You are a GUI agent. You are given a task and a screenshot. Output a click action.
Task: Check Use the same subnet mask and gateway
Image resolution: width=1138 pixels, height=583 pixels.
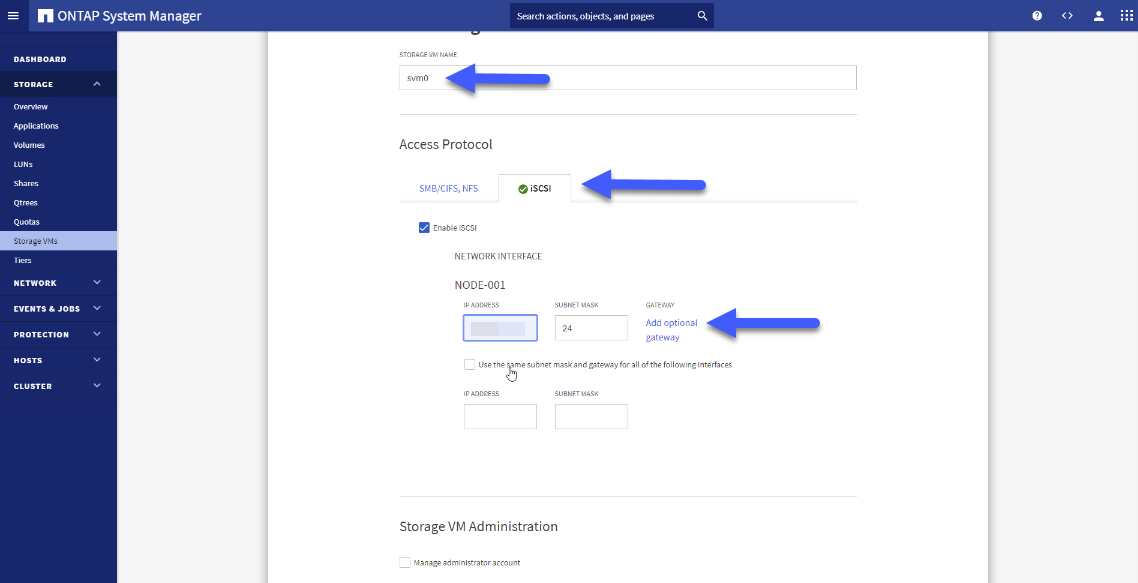tap(470, 364)
